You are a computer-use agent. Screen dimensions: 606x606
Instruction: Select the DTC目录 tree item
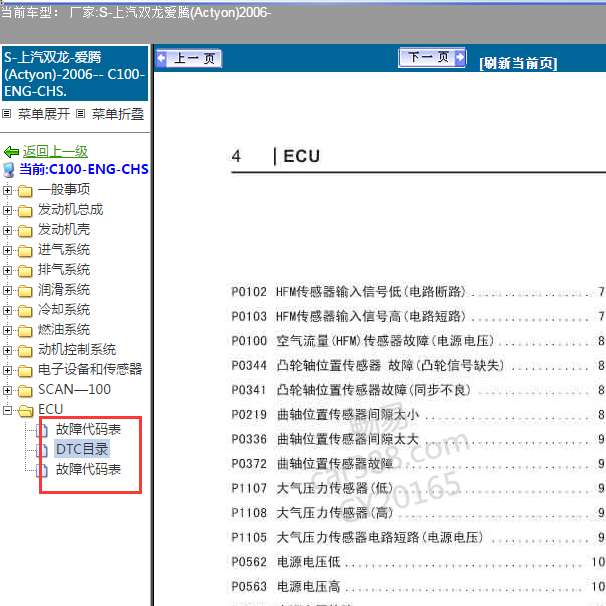pos(82,449)
